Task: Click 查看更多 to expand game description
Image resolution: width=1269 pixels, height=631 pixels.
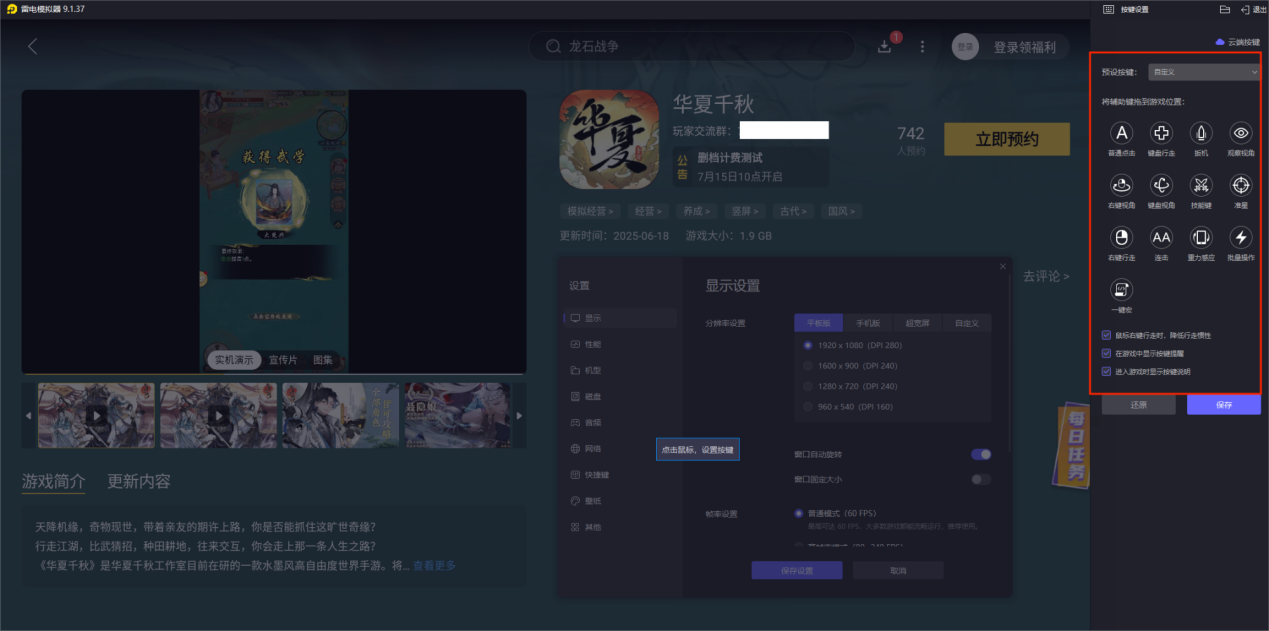Action: click(x=434, y=565)
